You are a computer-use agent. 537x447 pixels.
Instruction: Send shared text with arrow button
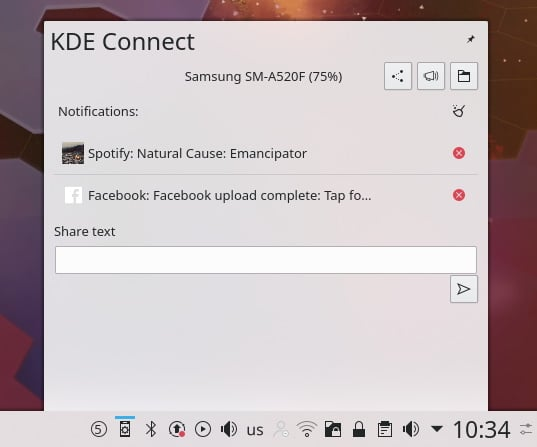tap(464, 289)
